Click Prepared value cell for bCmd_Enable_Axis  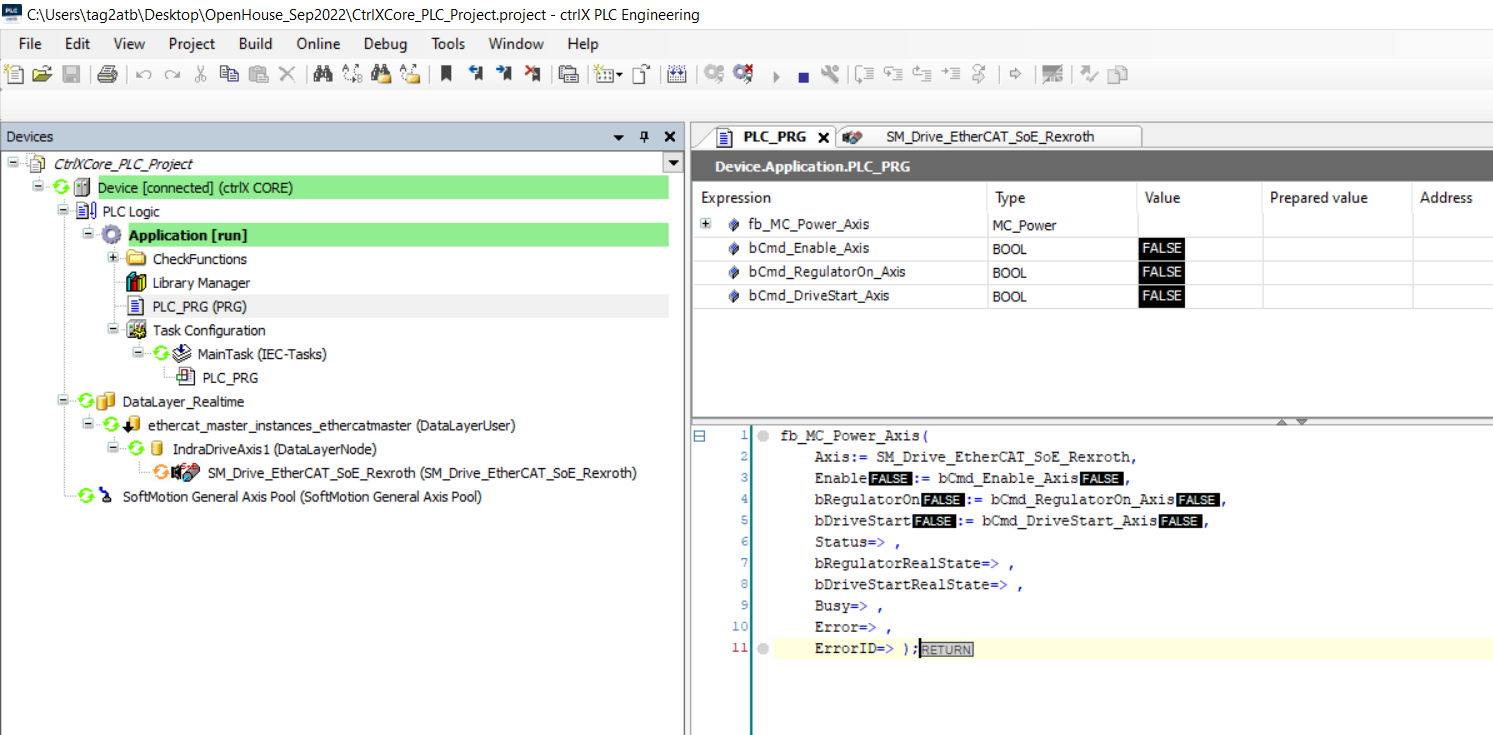1336,249
